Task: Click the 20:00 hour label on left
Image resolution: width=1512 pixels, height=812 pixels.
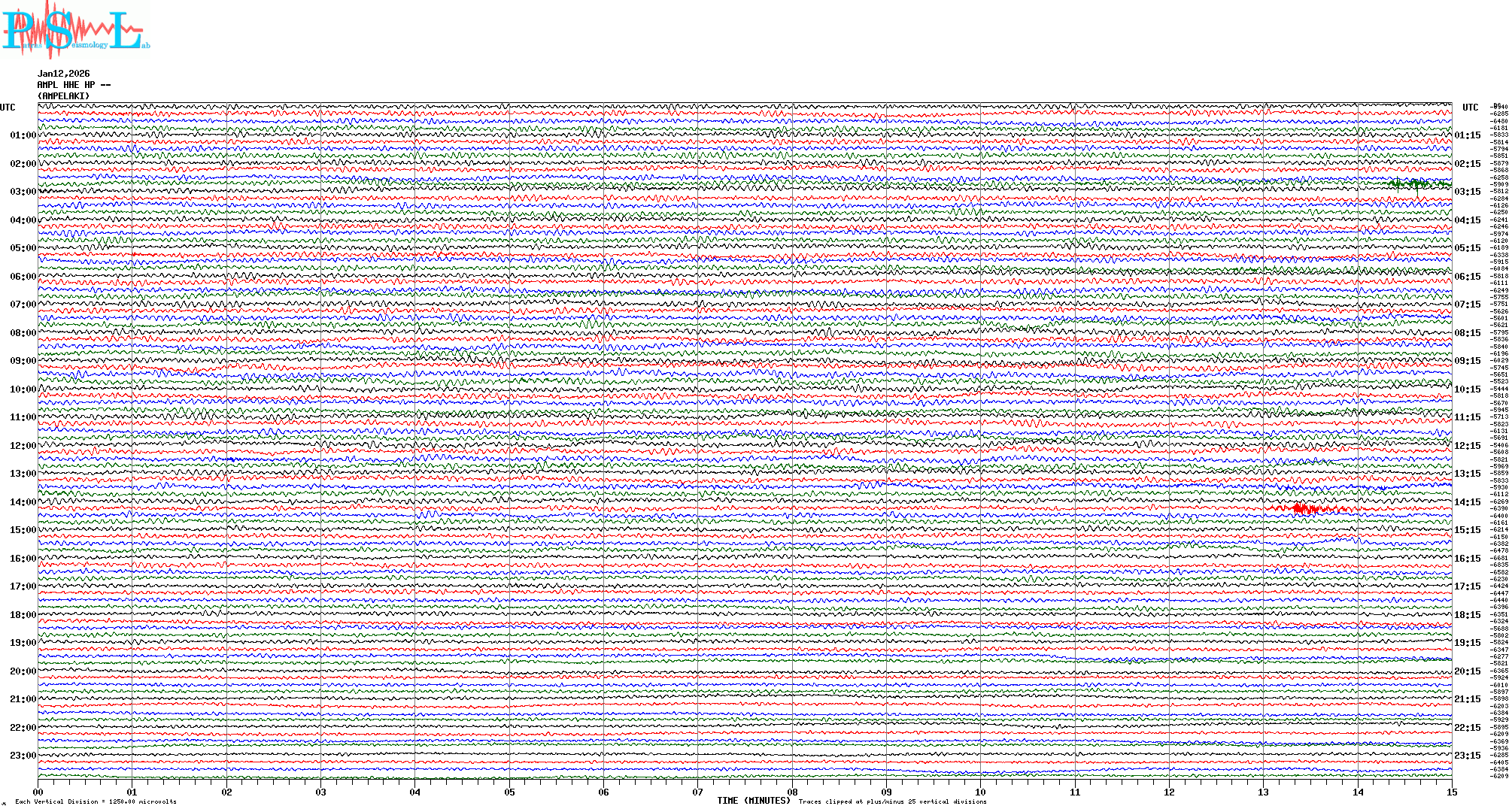Action: pos(23,671)
